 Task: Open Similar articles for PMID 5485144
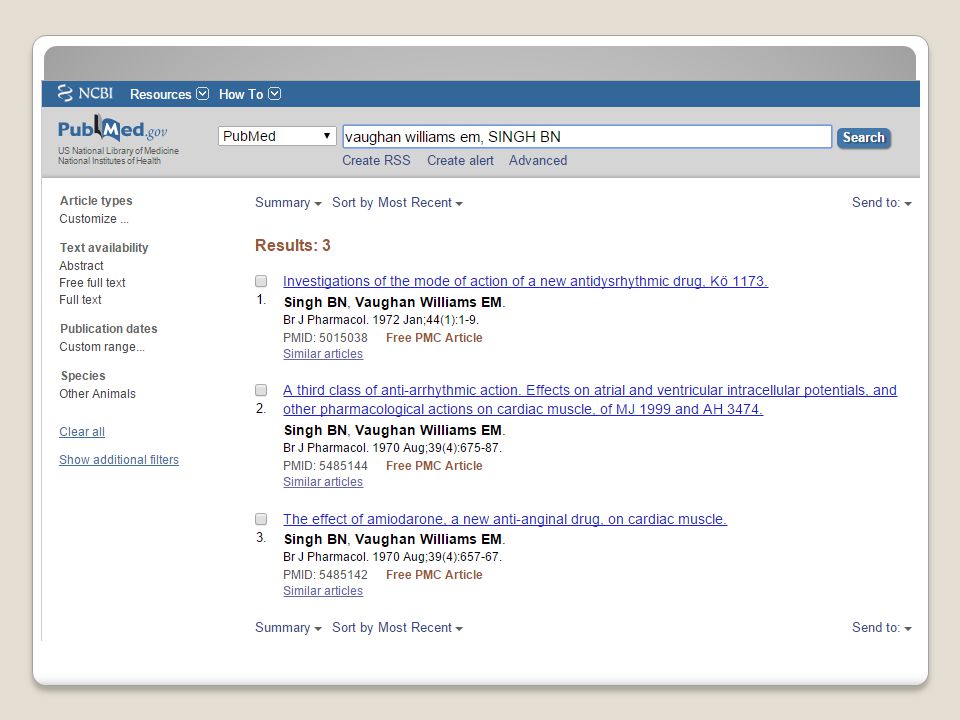[323, 482]
